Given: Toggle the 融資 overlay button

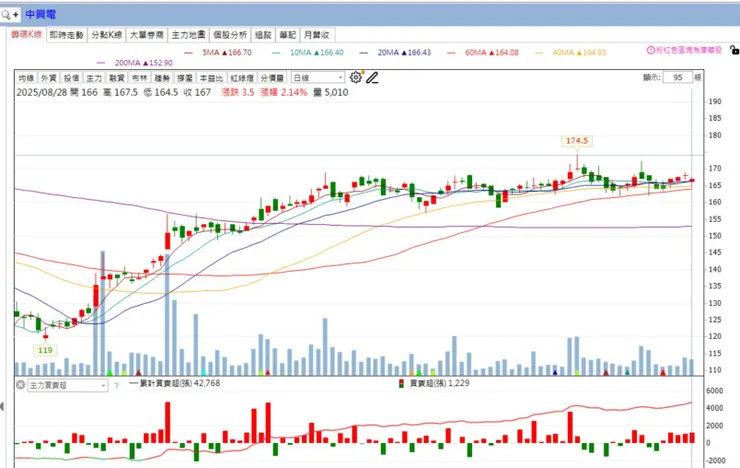Looking at the screenshot, I should pos(117,78).
